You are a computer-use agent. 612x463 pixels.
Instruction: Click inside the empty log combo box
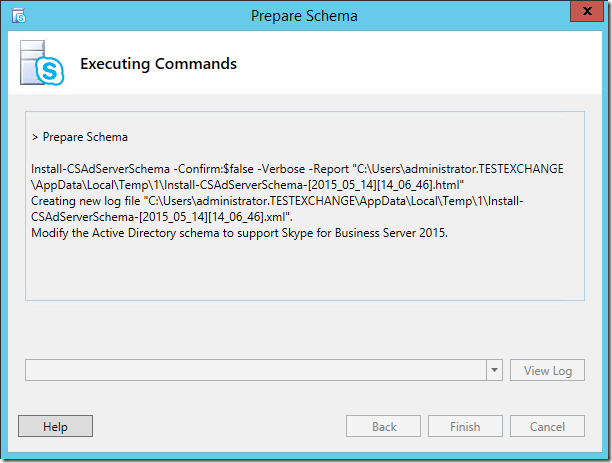coord(256,370)
